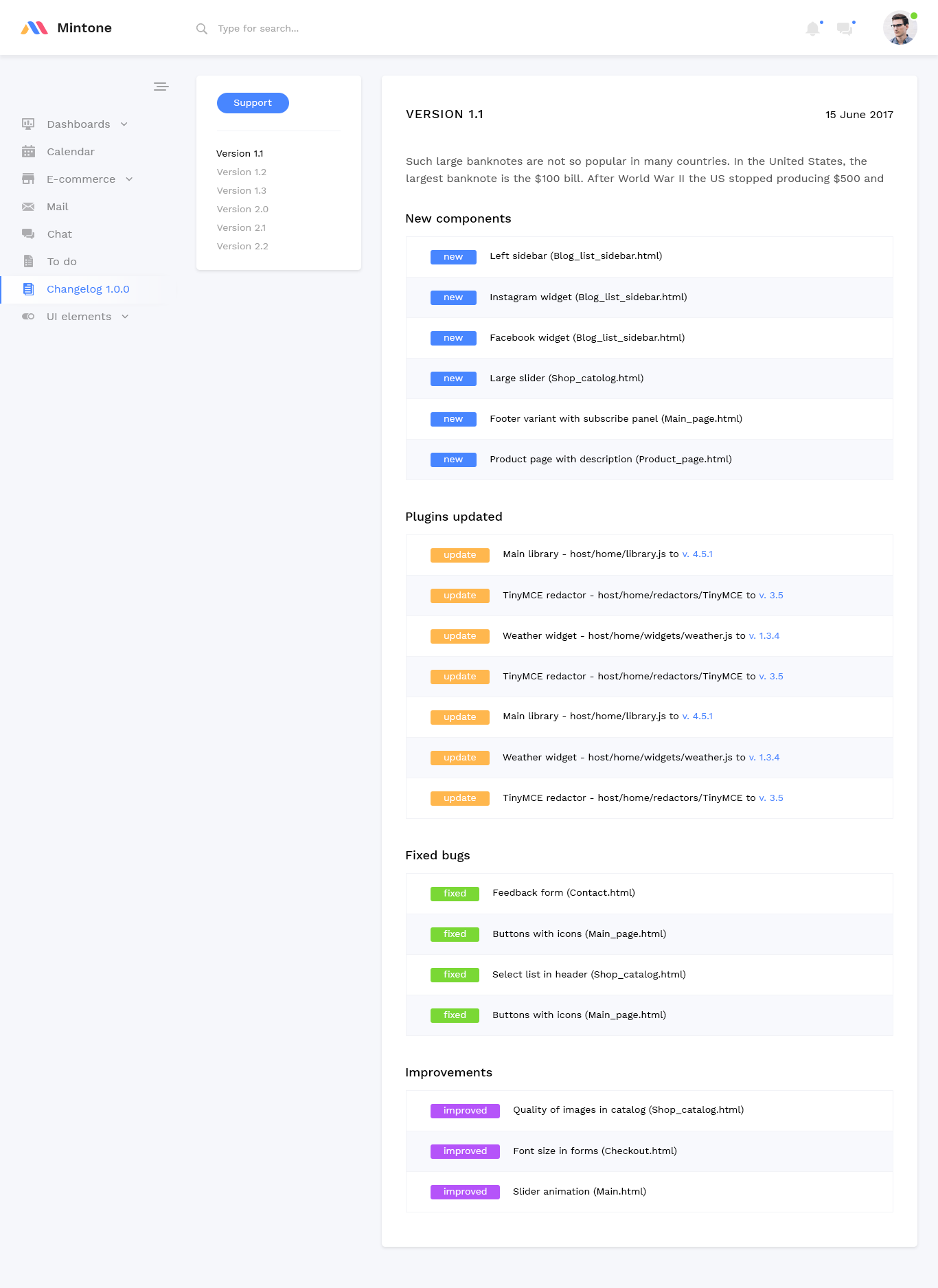Click the Mail envelope sidebar icon
This screenshot has width=938, height=1288.
tap(28, 207)
